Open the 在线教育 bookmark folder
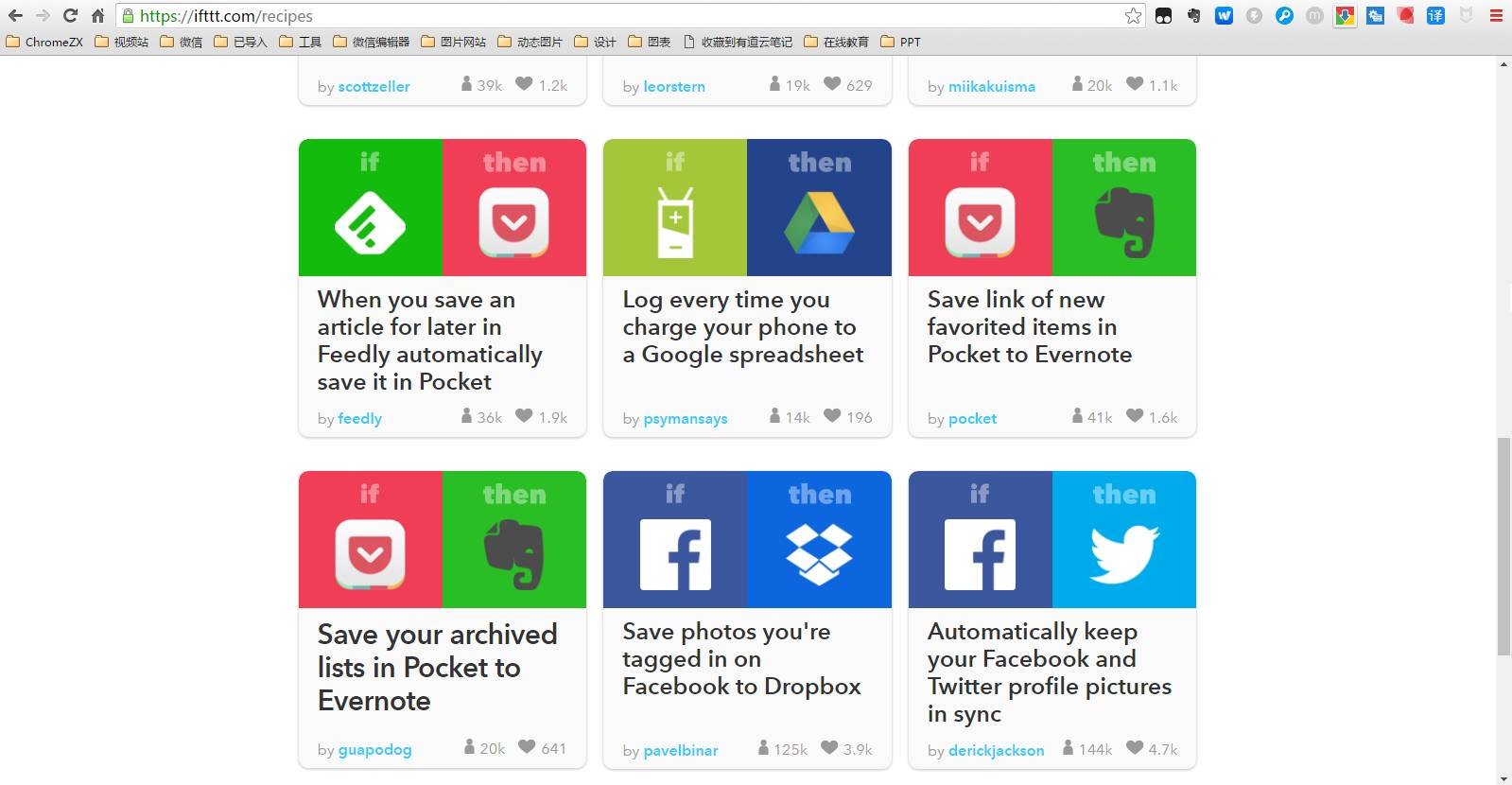The height and width of the screenshot is (785, 1512). click(836, 42)
